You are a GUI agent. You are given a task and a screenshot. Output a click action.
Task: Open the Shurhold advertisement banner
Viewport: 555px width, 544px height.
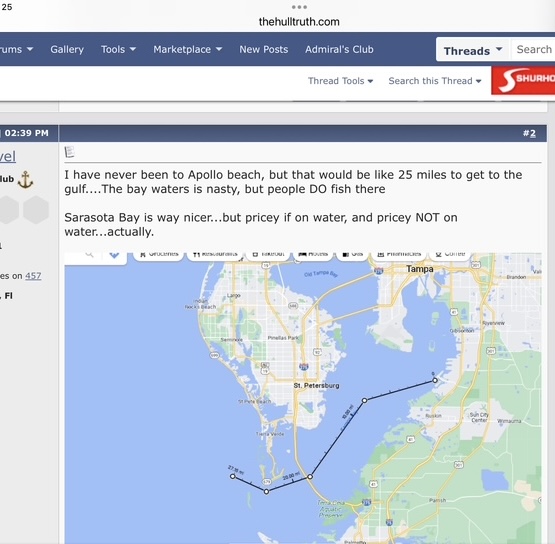[x=523, y=80]
